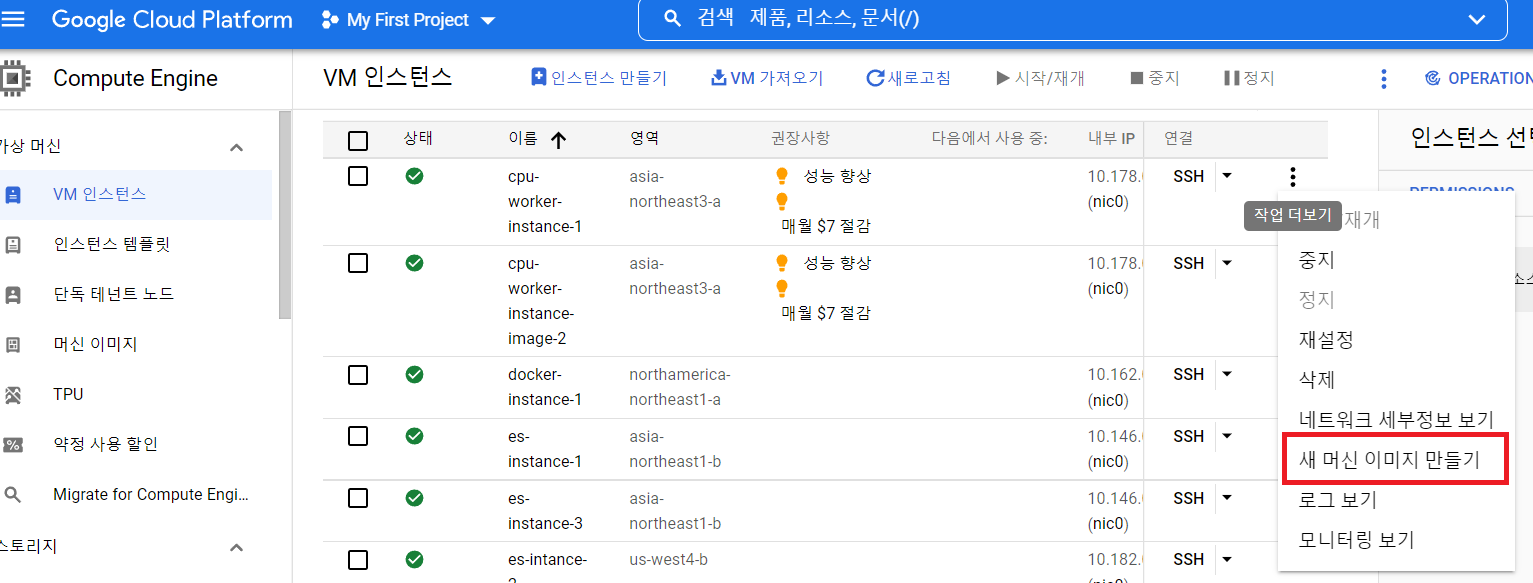Select all instances header checkbox
The height and width of the screenshot is (583, 1533).
click(x=358, y=141)
